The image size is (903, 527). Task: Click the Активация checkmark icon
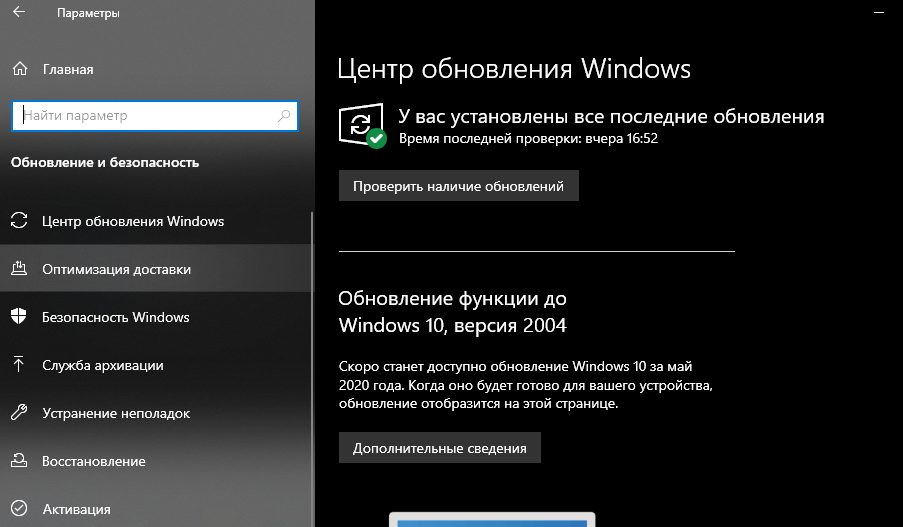click(x=19, y=508)
